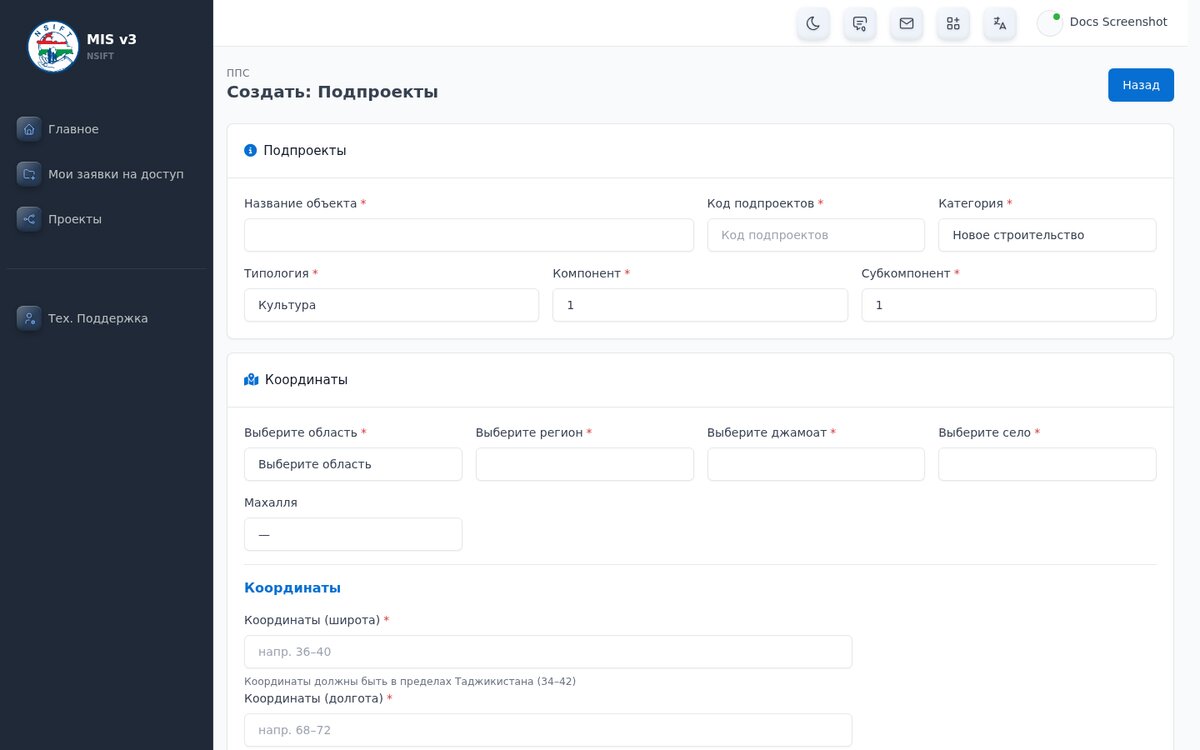Click the Docs Screenshot user avatar
The width and height of the screenshot is (1200, 750).
(x=1050, y=23)
